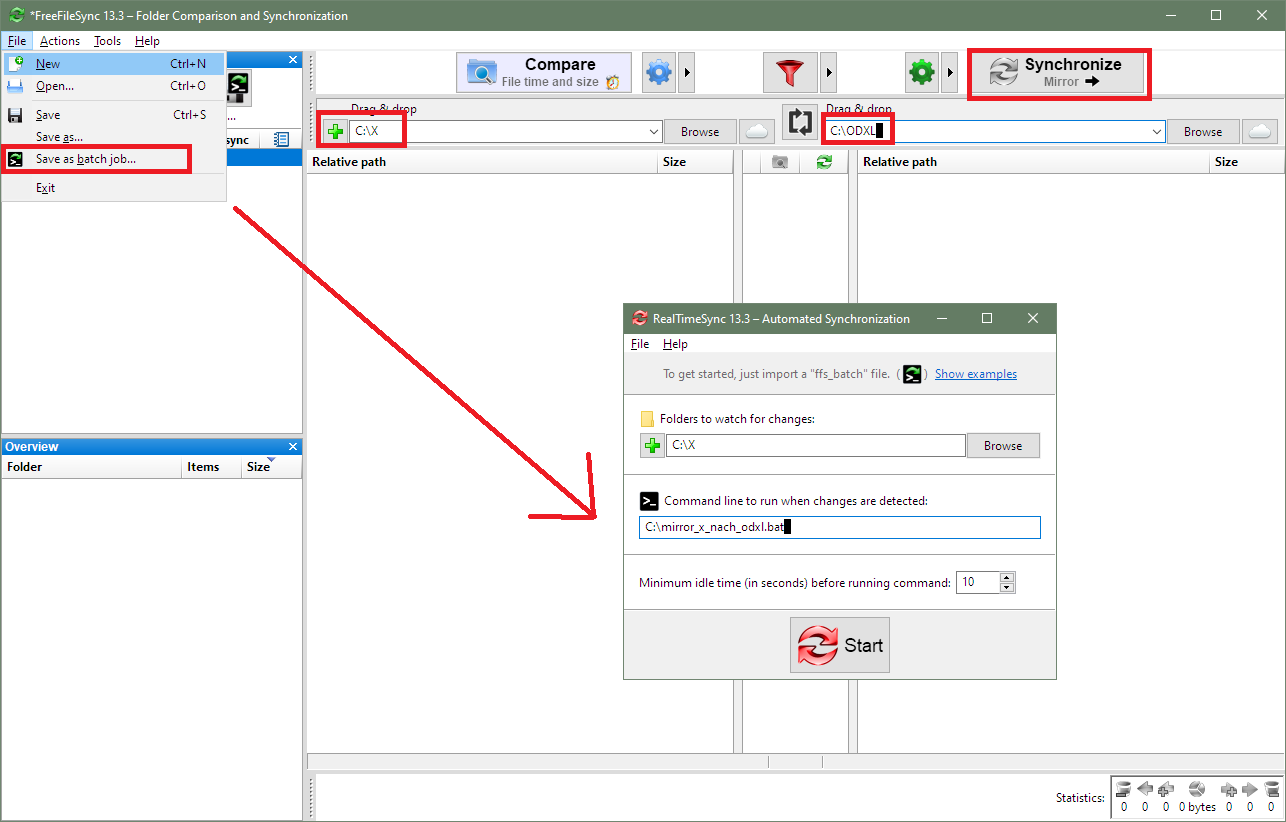Click the Show examples link
Screen dimensions: 1286x822
[x=976, y=374]
